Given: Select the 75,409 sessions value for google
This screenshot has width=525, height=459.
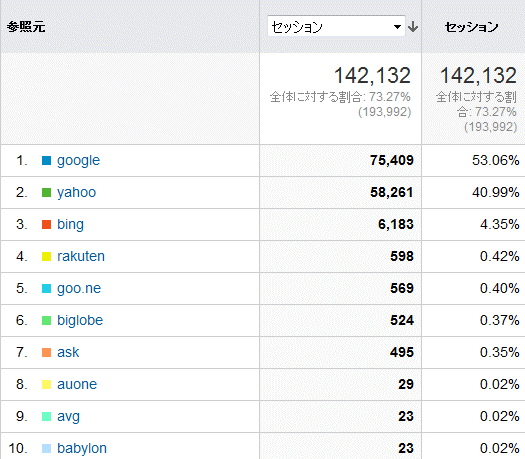Looking at the screenshot, I should pyautogui.click(x=392, y=160).
